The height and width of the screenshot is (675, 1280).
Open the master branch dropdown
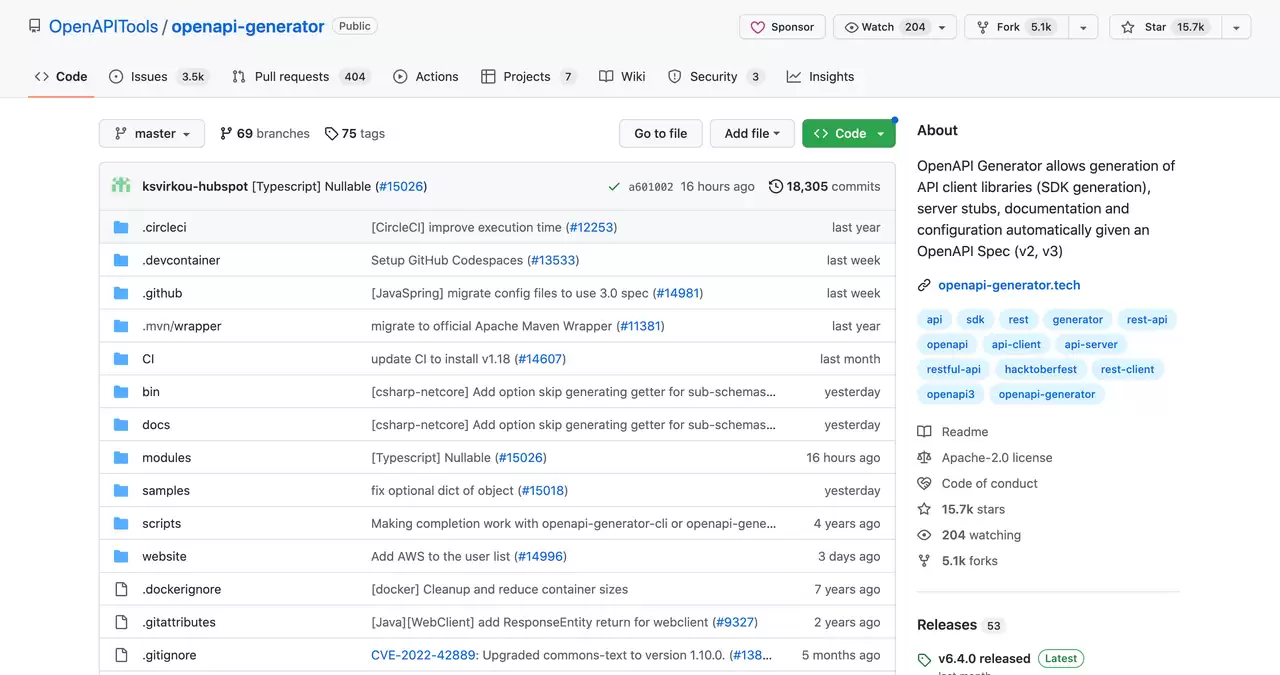[x=152, y=133]
